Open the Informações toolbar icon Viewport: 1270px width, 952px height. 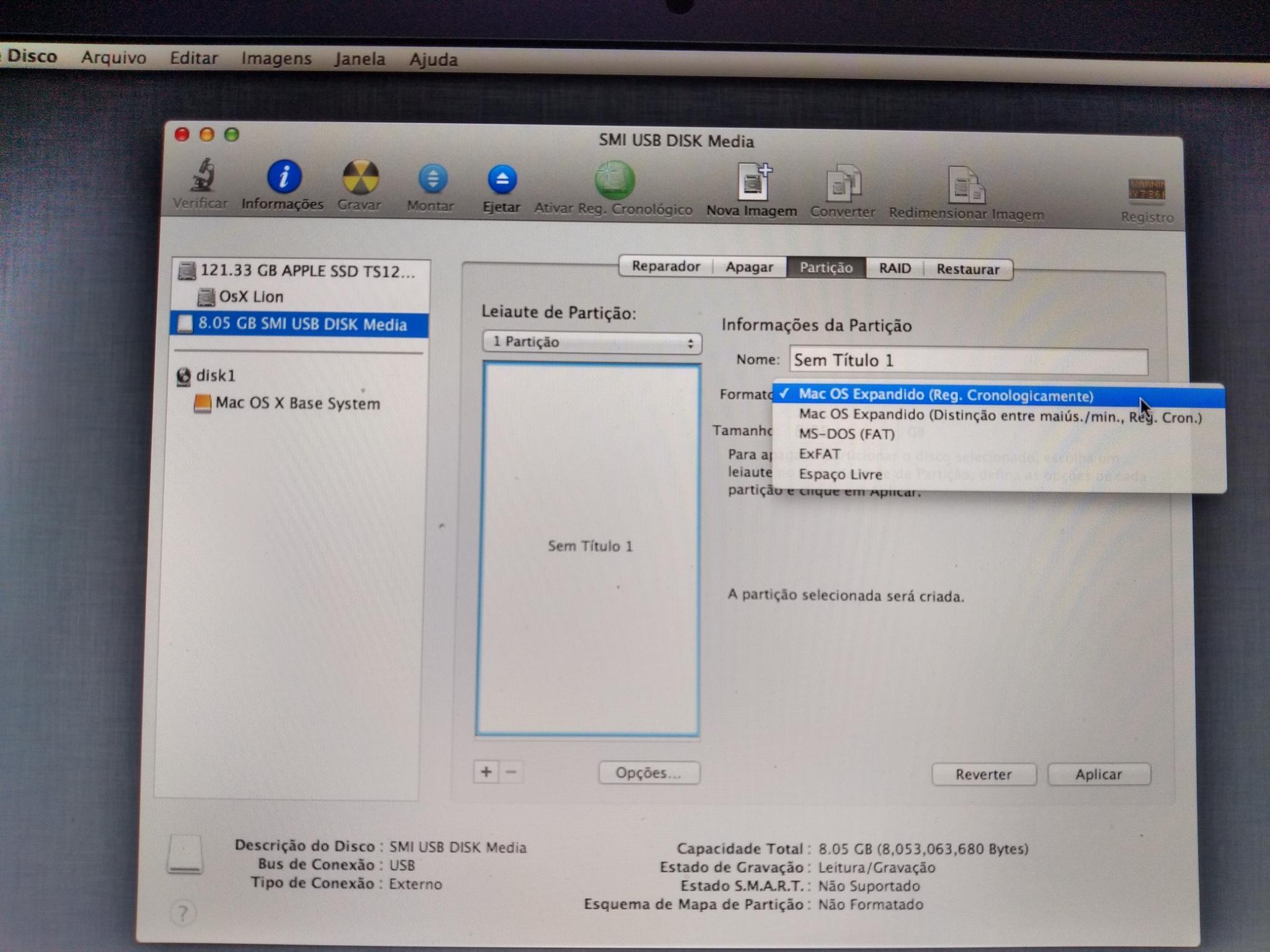[284, 177]
